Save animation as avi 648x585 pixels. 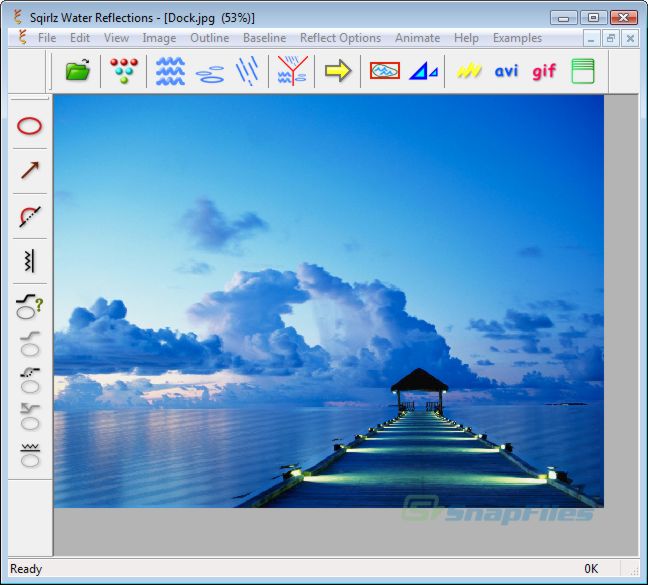click(506, 71)
